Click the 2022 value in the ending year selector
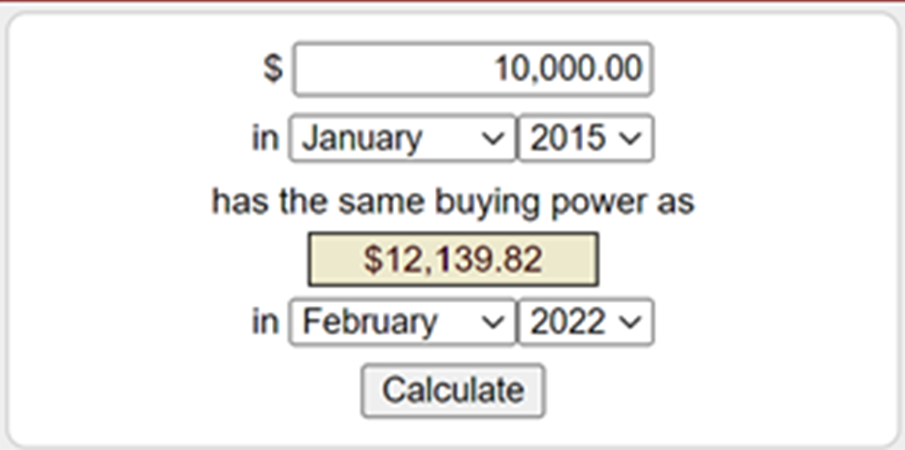 point(569,323)
